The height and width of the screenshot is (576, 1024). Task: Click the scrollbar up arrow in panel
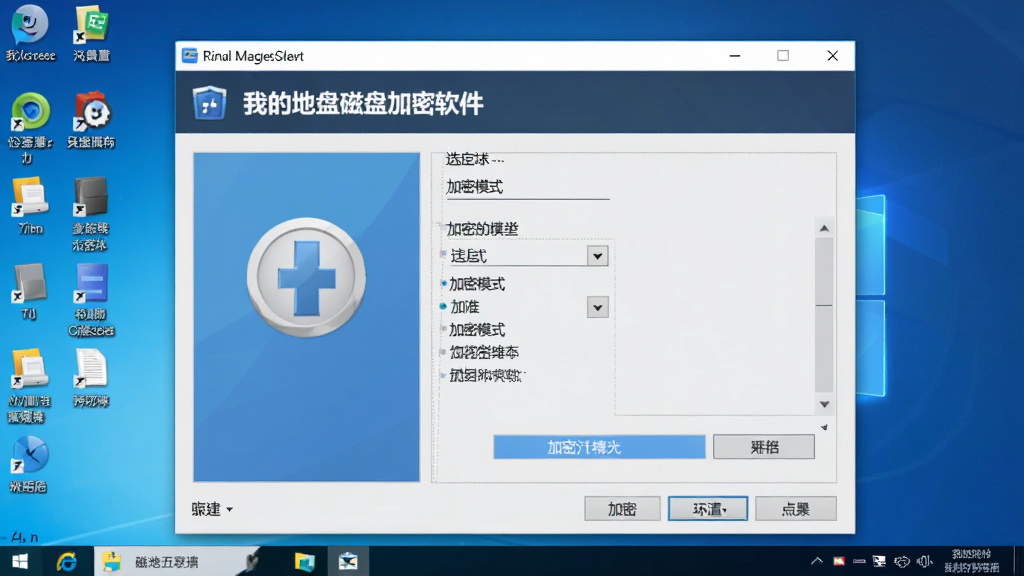click(x=824, y=228)
